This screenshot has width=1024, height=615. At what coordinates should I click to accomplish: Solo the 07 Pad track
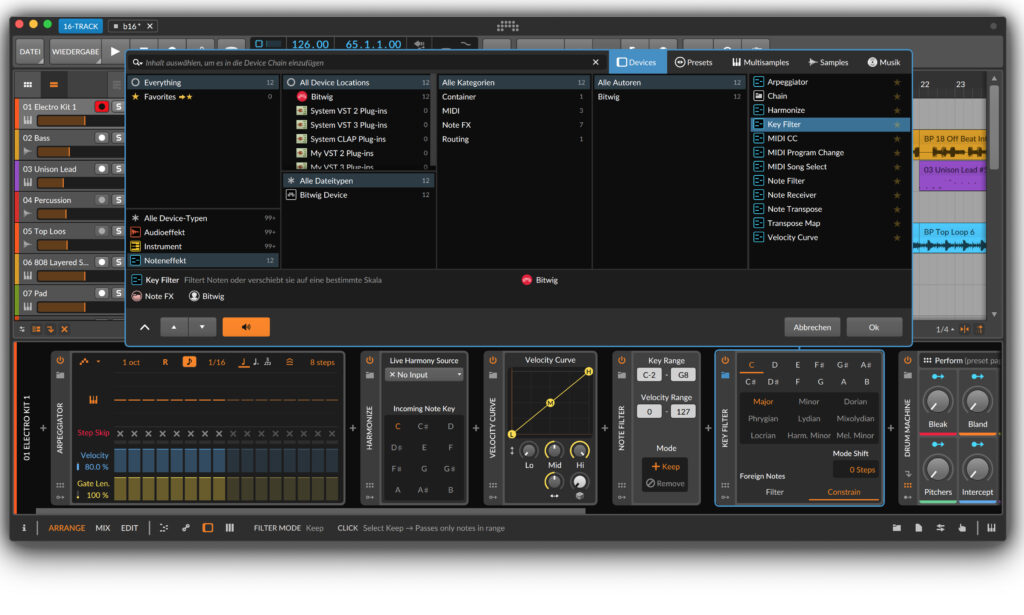pyautogui.click(x=118, y=293)
